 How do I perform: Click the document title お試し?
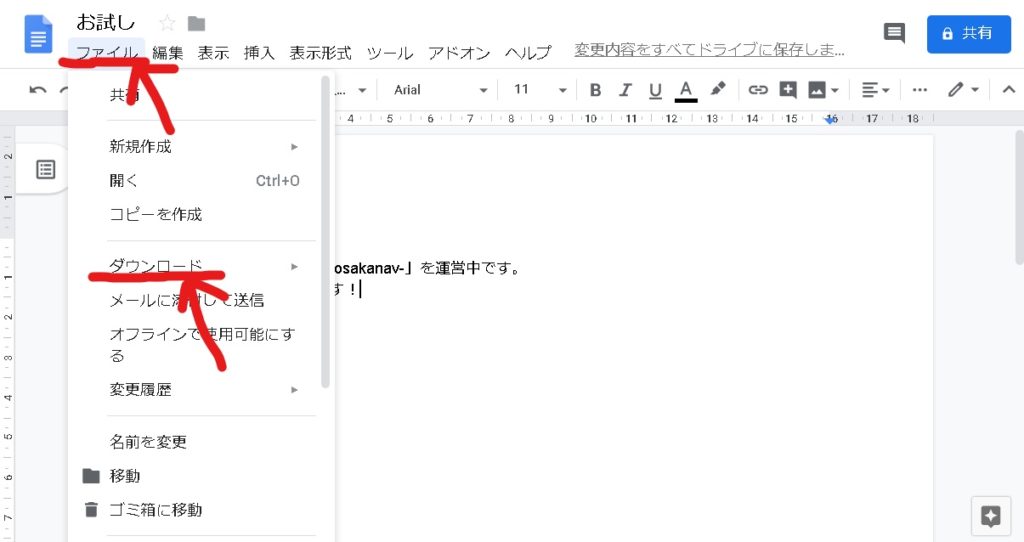(x=105, y=22)
